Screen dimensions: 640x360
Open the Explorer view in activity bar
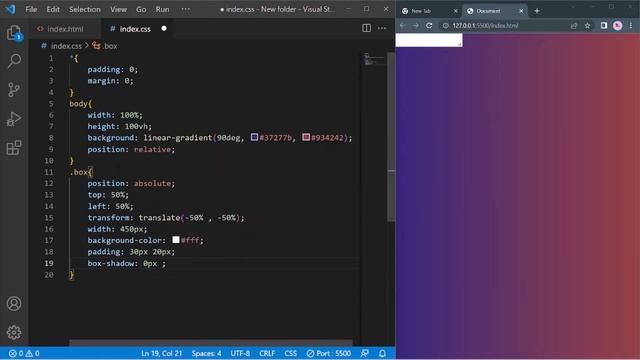pyautogui.click(x=14, y=33)
